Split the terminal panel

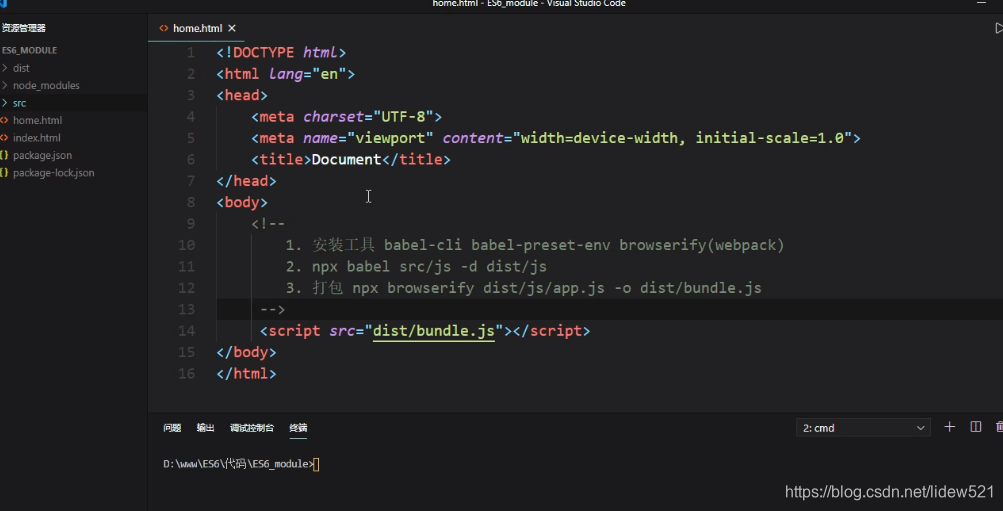pyautogui.click(x=975, y=427)
